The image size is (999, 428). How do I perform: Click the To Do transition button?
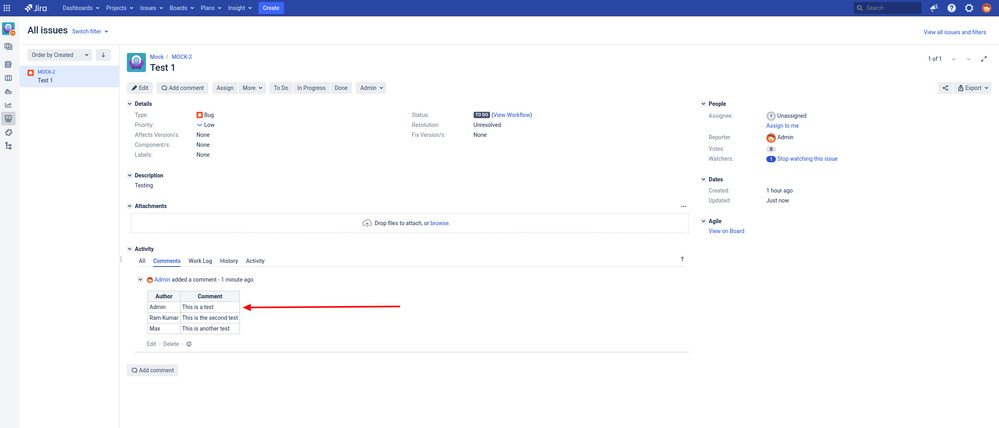pos(281,88)
